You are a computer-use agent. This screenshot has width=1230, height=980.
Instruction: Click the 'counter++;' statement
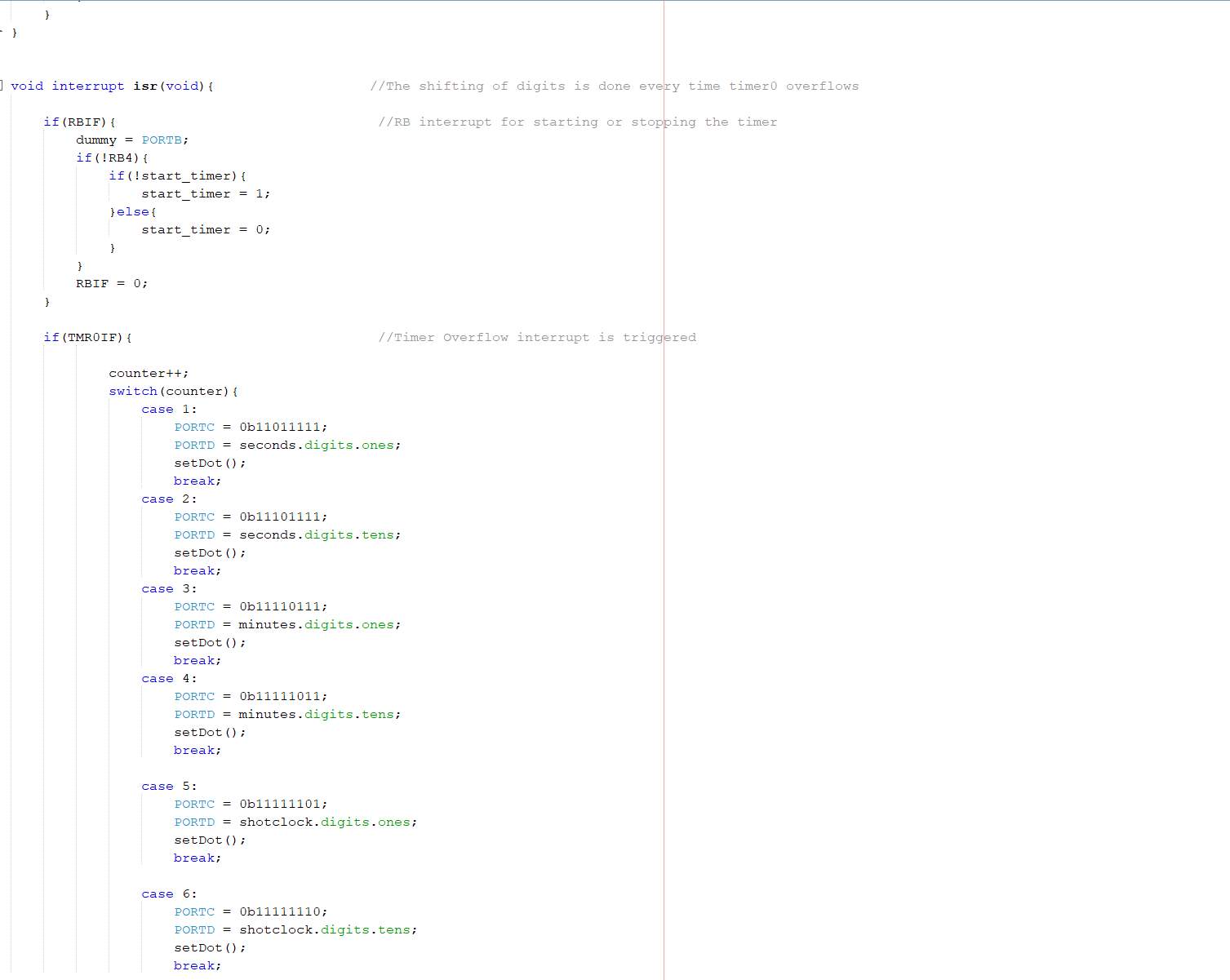(x=149, y=373)
